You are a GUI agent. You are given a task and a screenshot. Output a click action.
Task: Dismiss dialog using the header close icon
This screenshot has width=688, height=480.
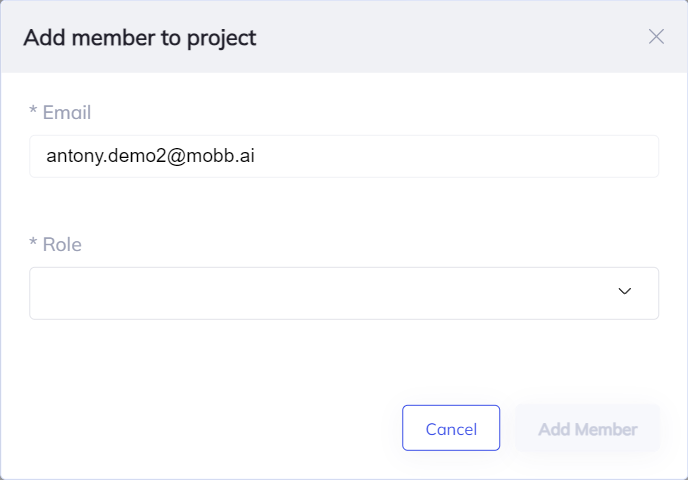(x=656, y=37)
